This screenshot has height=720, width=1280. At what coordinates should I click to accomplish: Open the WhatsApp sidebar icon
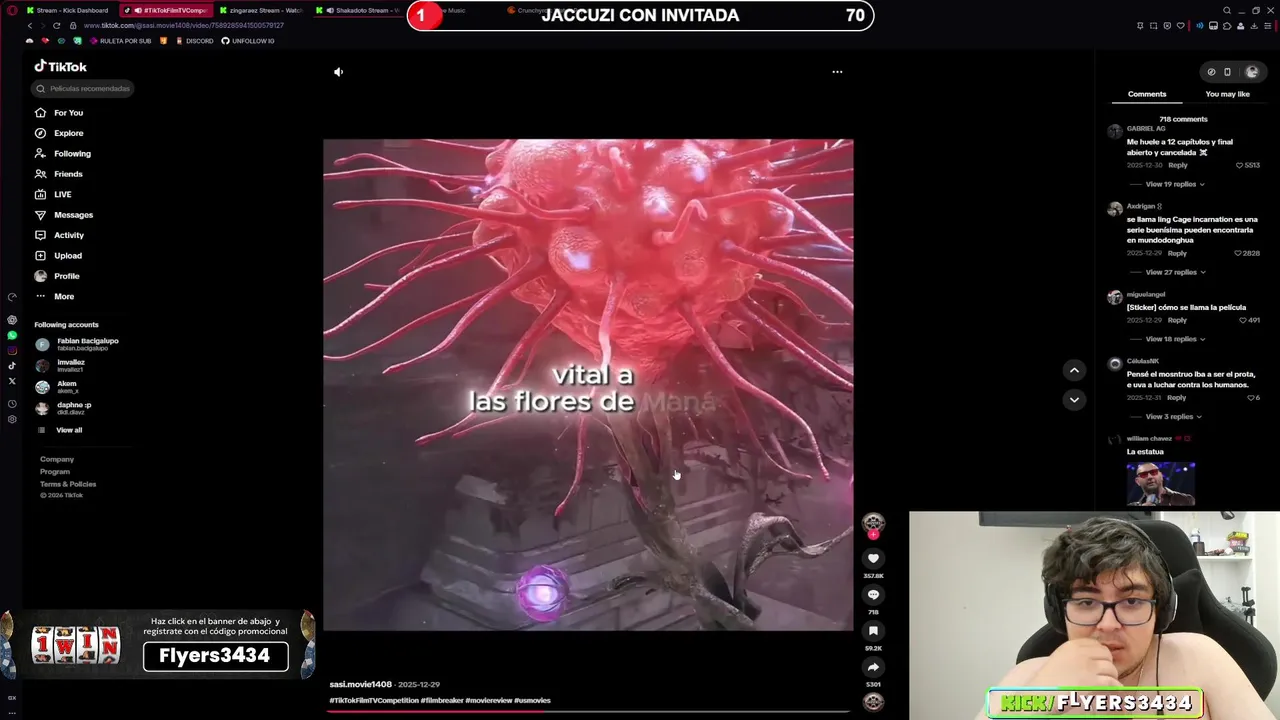click(x=12, y=335)
